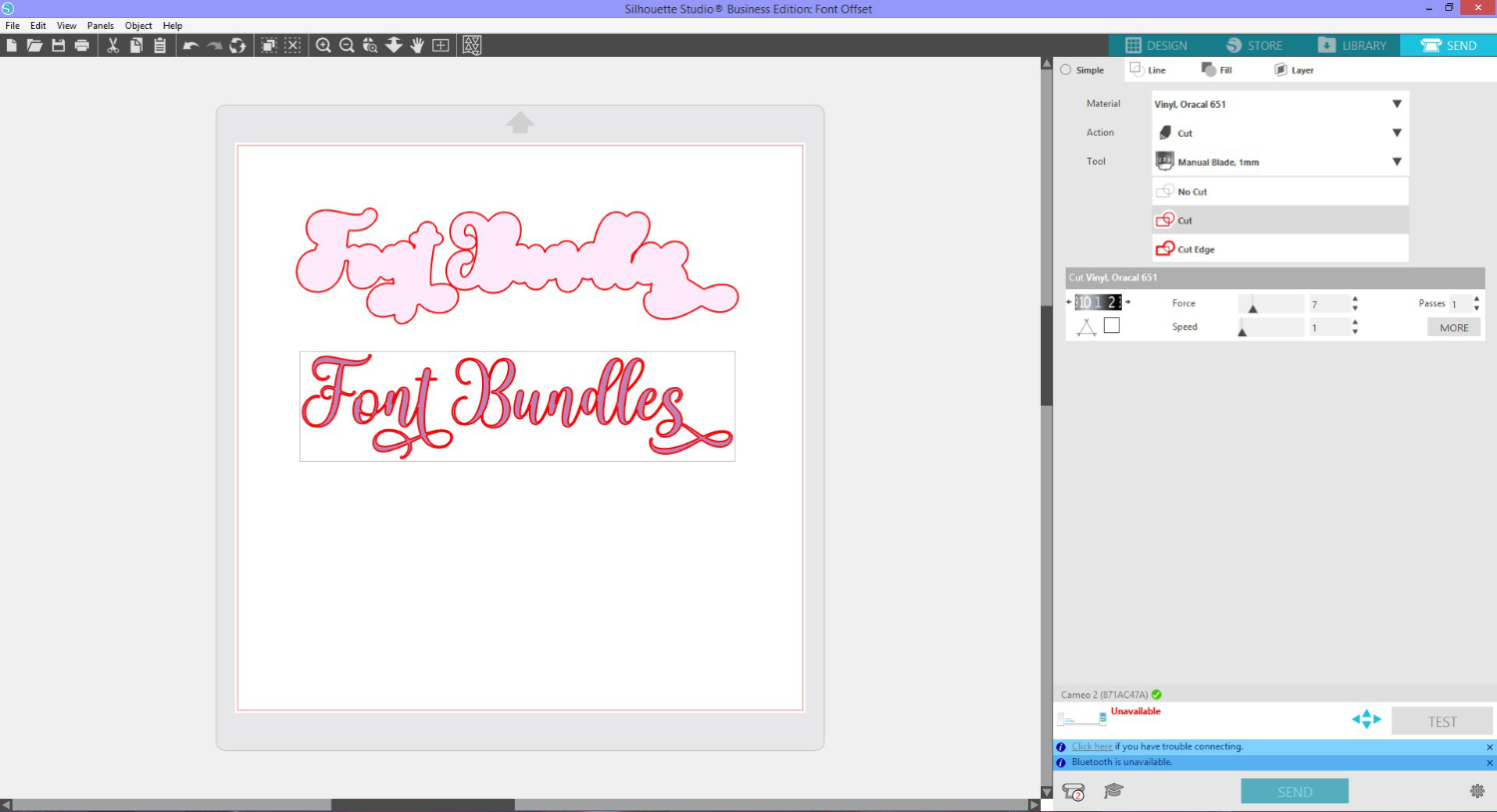Select the Pan hand tool

(417, 45)
